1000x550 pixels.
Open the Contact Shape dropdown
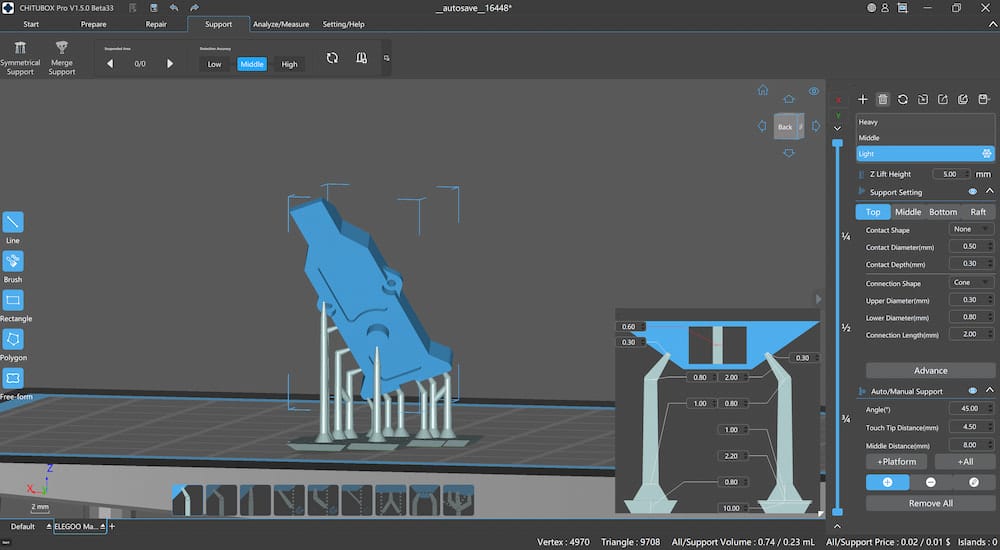coord(971,229)
